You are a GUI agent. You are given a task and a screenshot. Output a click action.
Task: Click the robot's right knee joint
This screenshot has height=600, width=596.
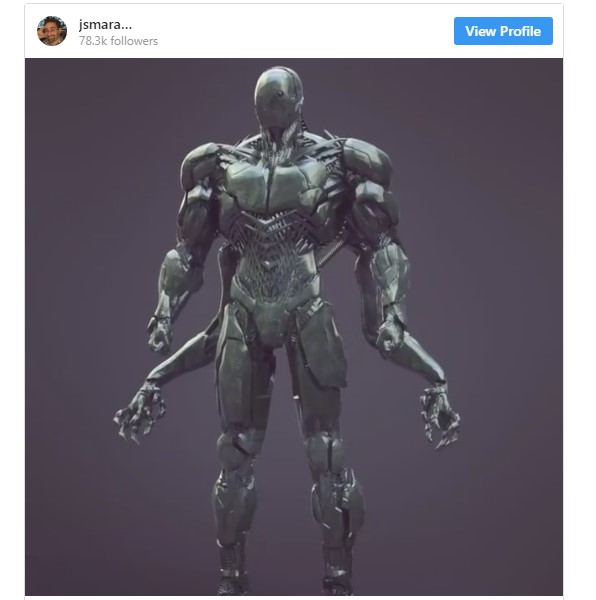coord(325,452)
